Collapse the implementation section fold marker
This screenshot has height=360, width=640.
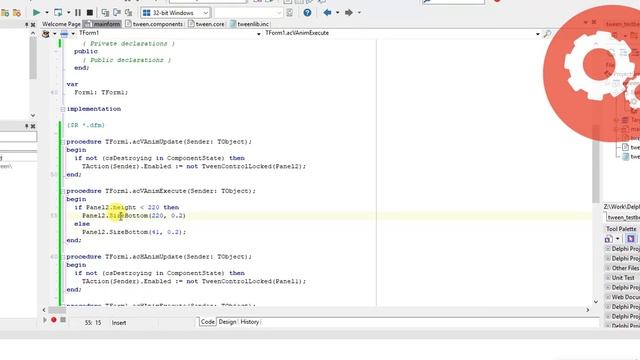coord(62,109)
